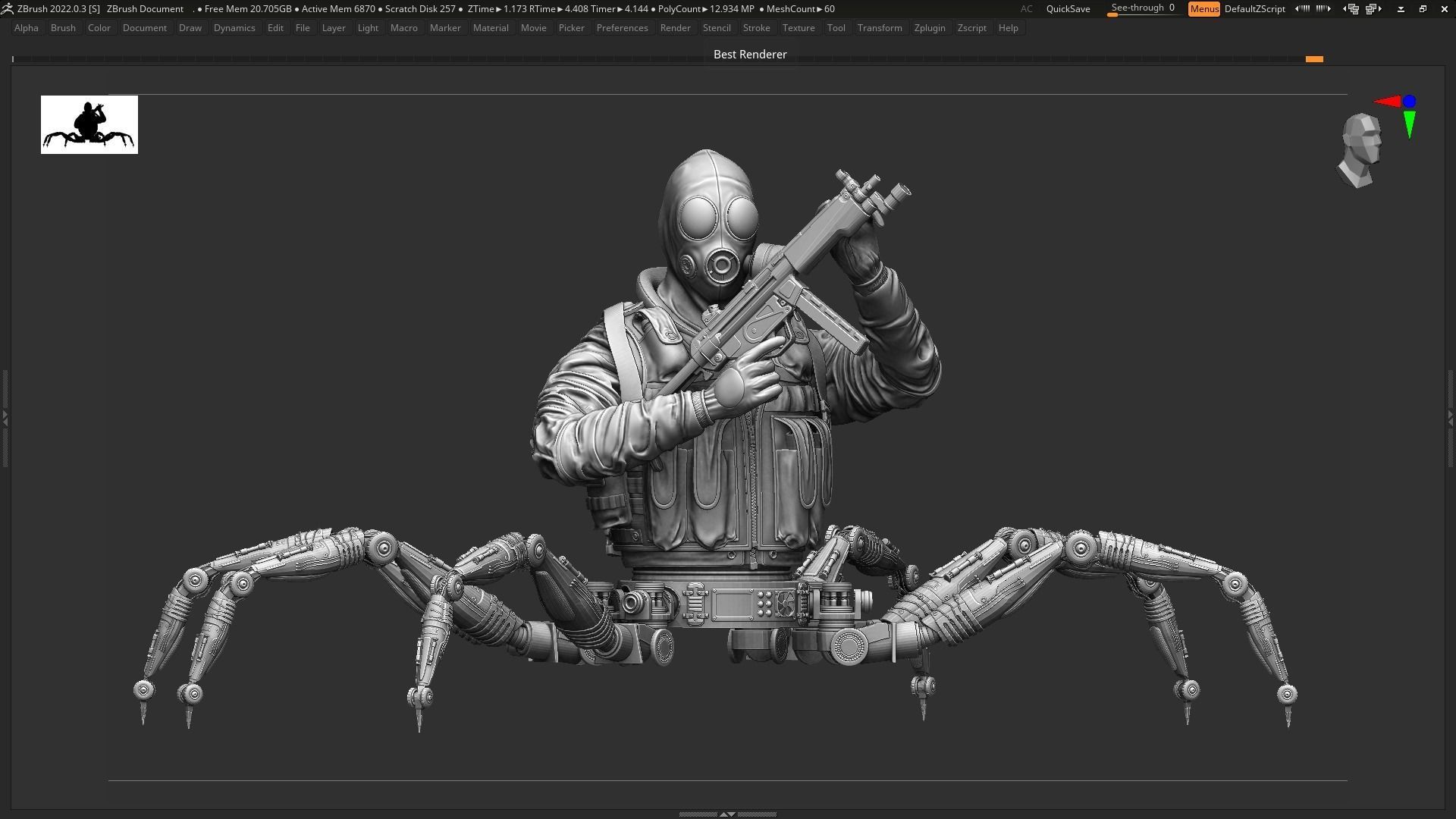Viewport: 1456px width, 819px height.
Task: Click the DefaultZScript button
Action: point(1255,9)
